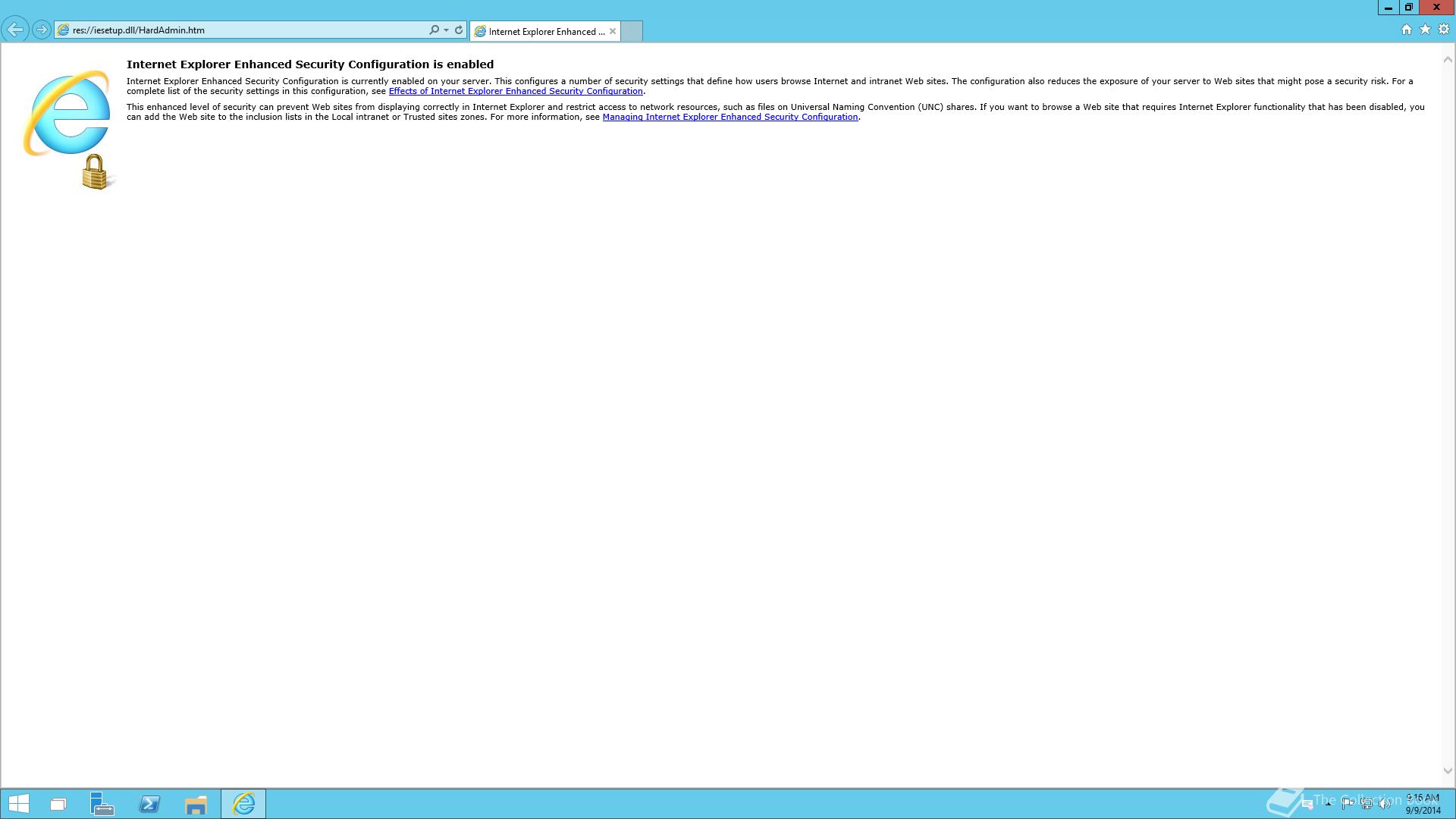Open File Explorer from taskbar

point(196,804)
